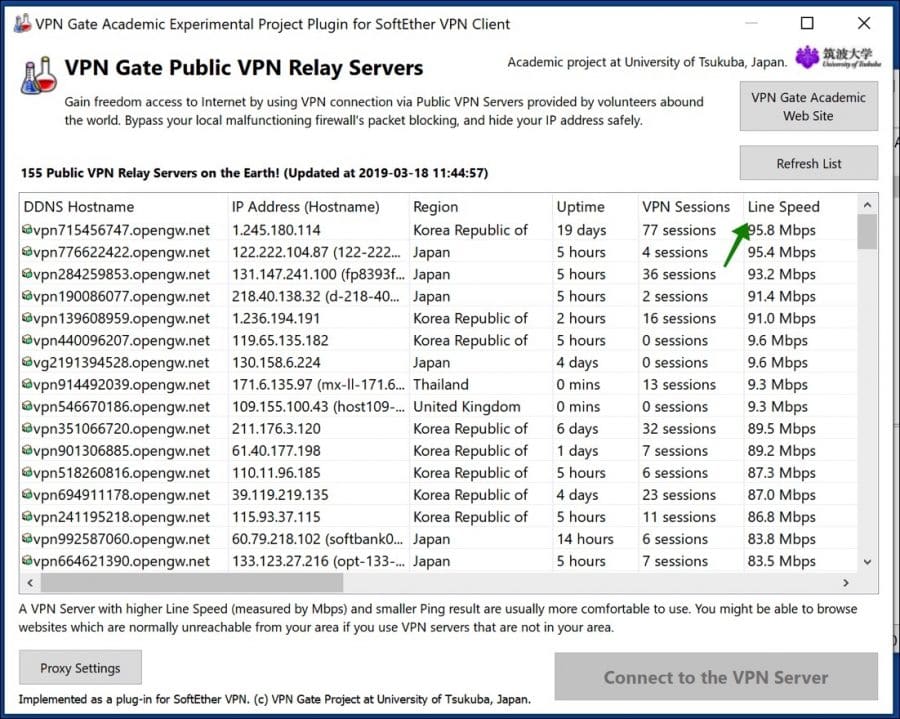Viewport: 900px width, 719px height.
Task: Click the 23 sessions cell
Action: coord(679,494)
